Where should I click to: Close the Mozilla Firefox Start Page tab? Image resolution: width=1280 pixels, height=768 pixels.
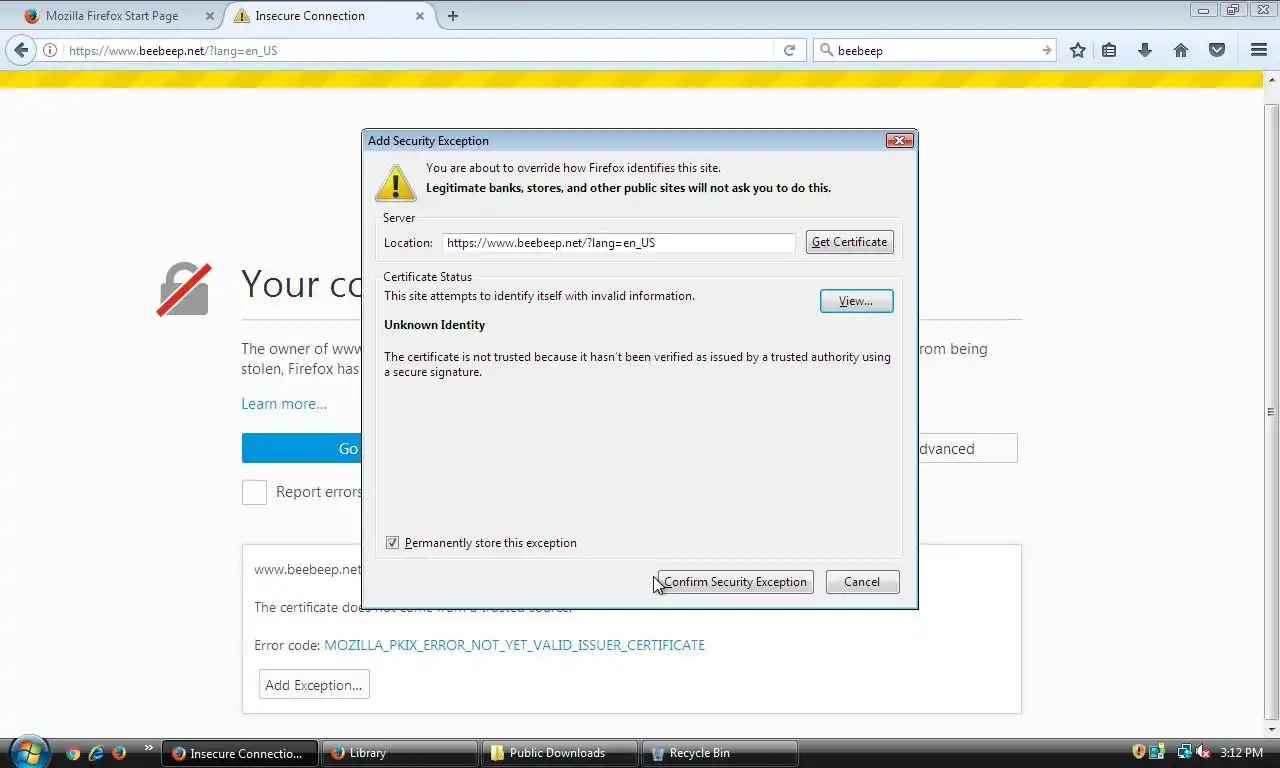coord(209,16)
